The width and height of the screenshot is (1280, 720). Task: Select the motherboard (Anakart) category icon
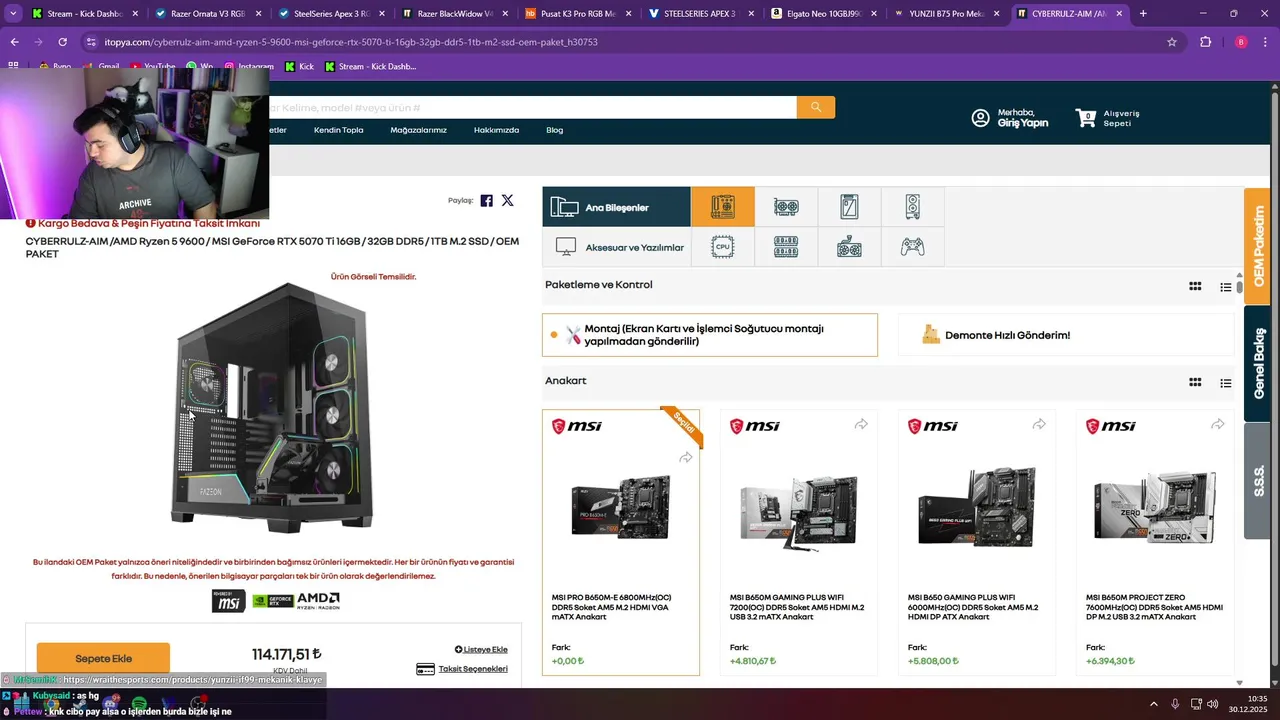click(722, 207)
